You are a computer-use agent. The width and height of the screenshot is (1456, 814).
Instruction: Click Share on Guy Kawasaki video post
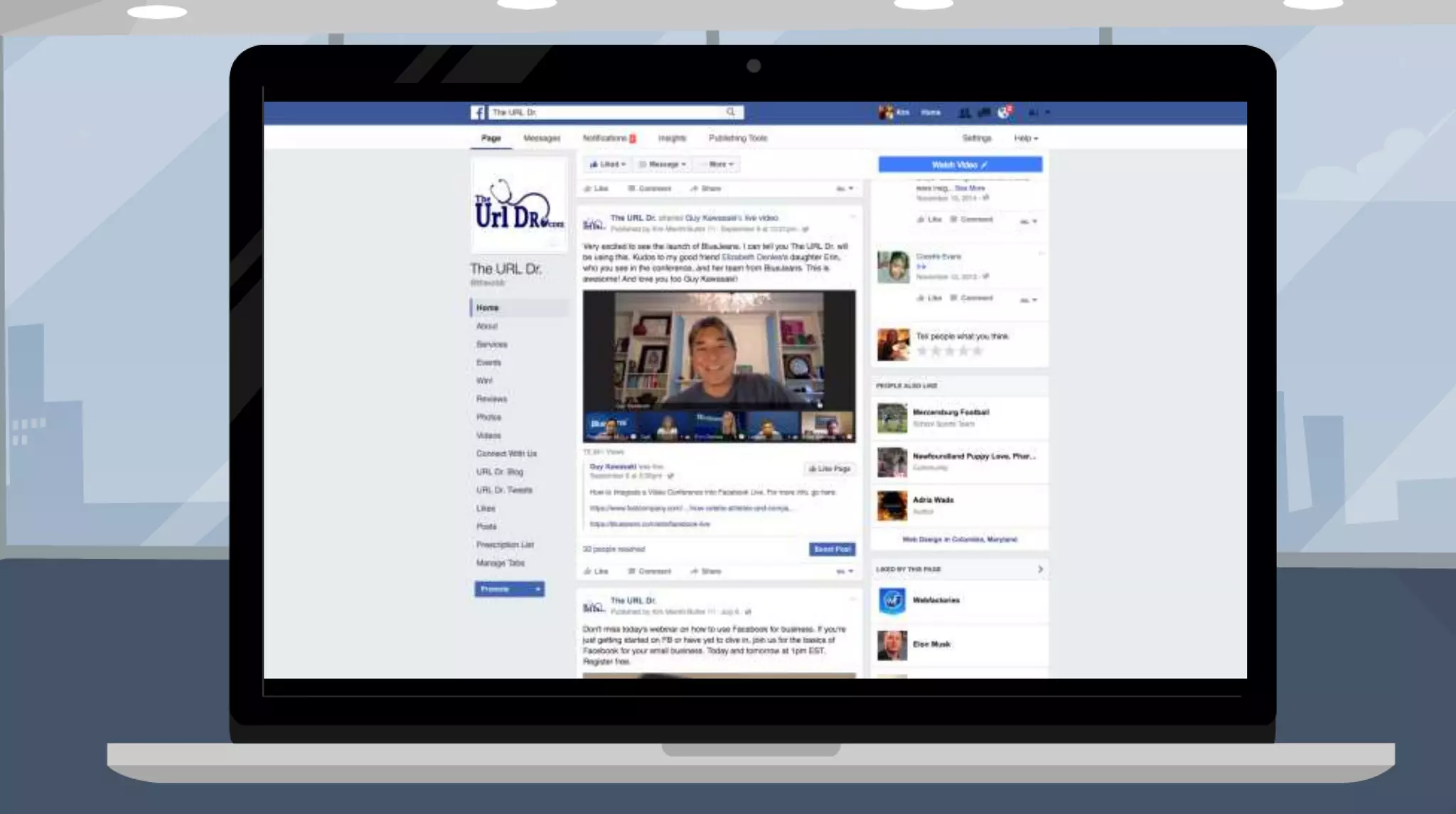click(705, 571)
